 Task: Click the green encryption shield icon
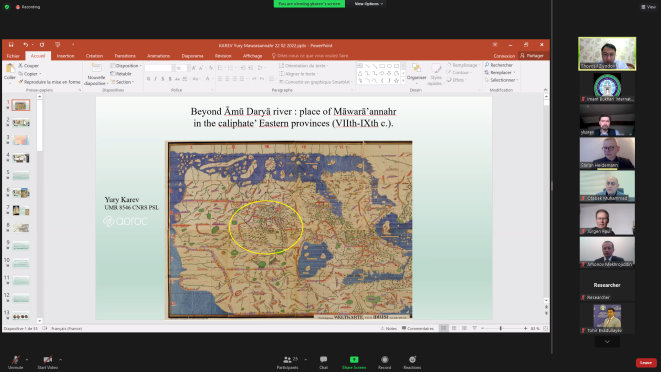tap(7, 7)
